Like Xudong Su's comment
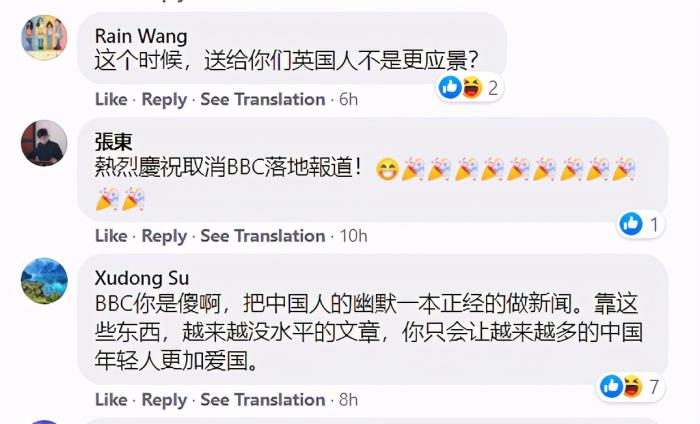700x424 pixels. coord(111,399)
